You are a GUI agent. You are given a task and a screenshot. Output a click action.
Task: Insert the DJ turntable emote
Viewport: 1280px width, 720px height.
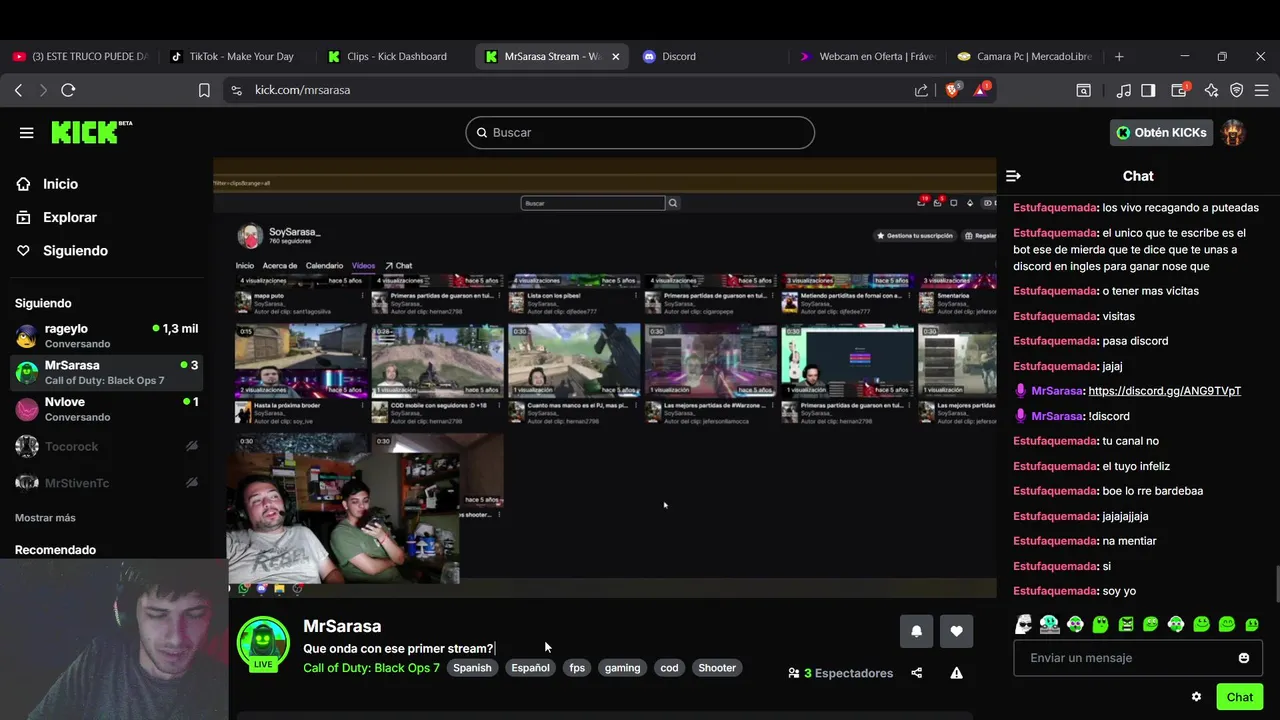[1049, 624]
